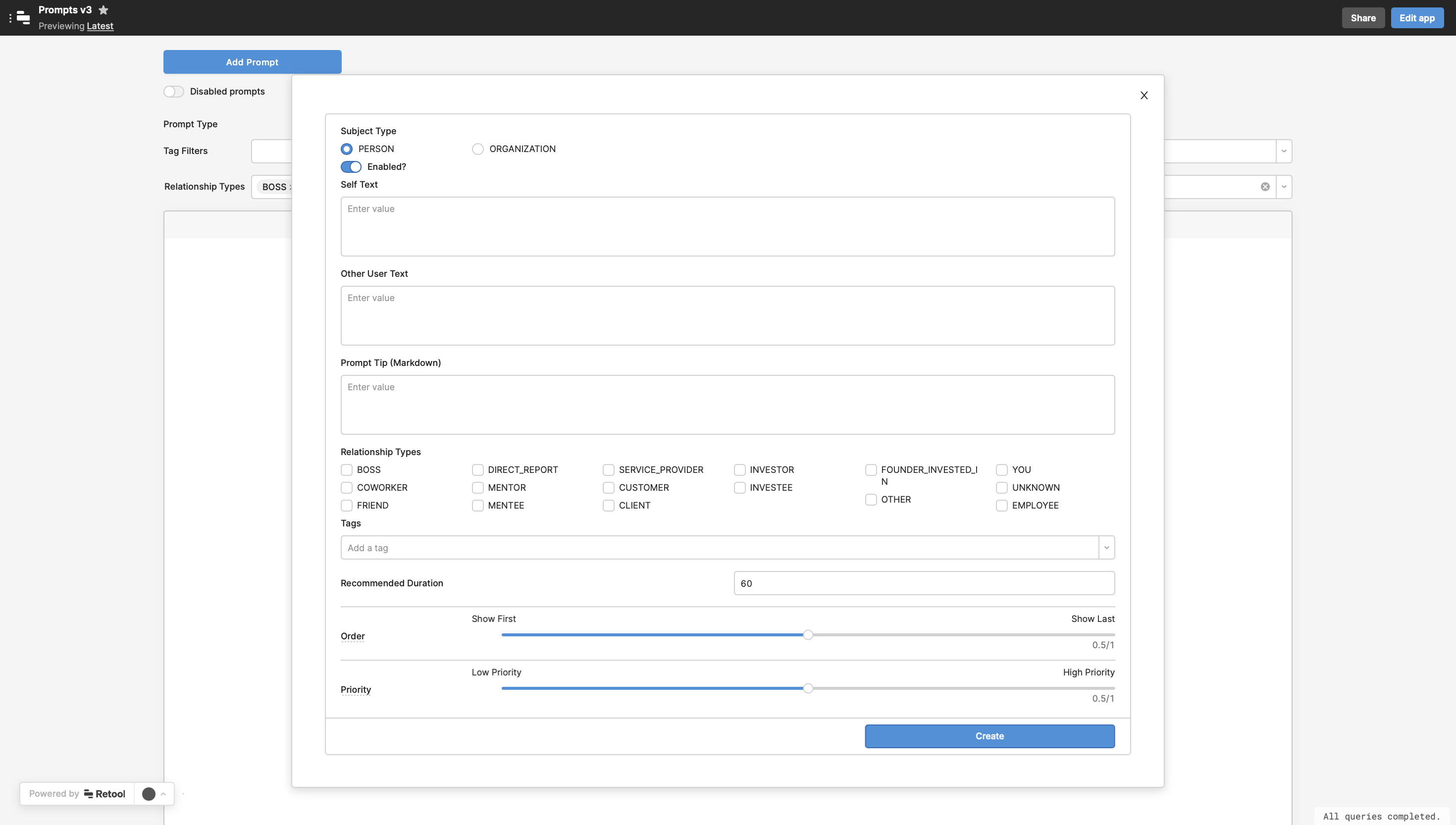Close the add prompt modal
This screenshot has width=1456, height=825.
[1144, 95]
